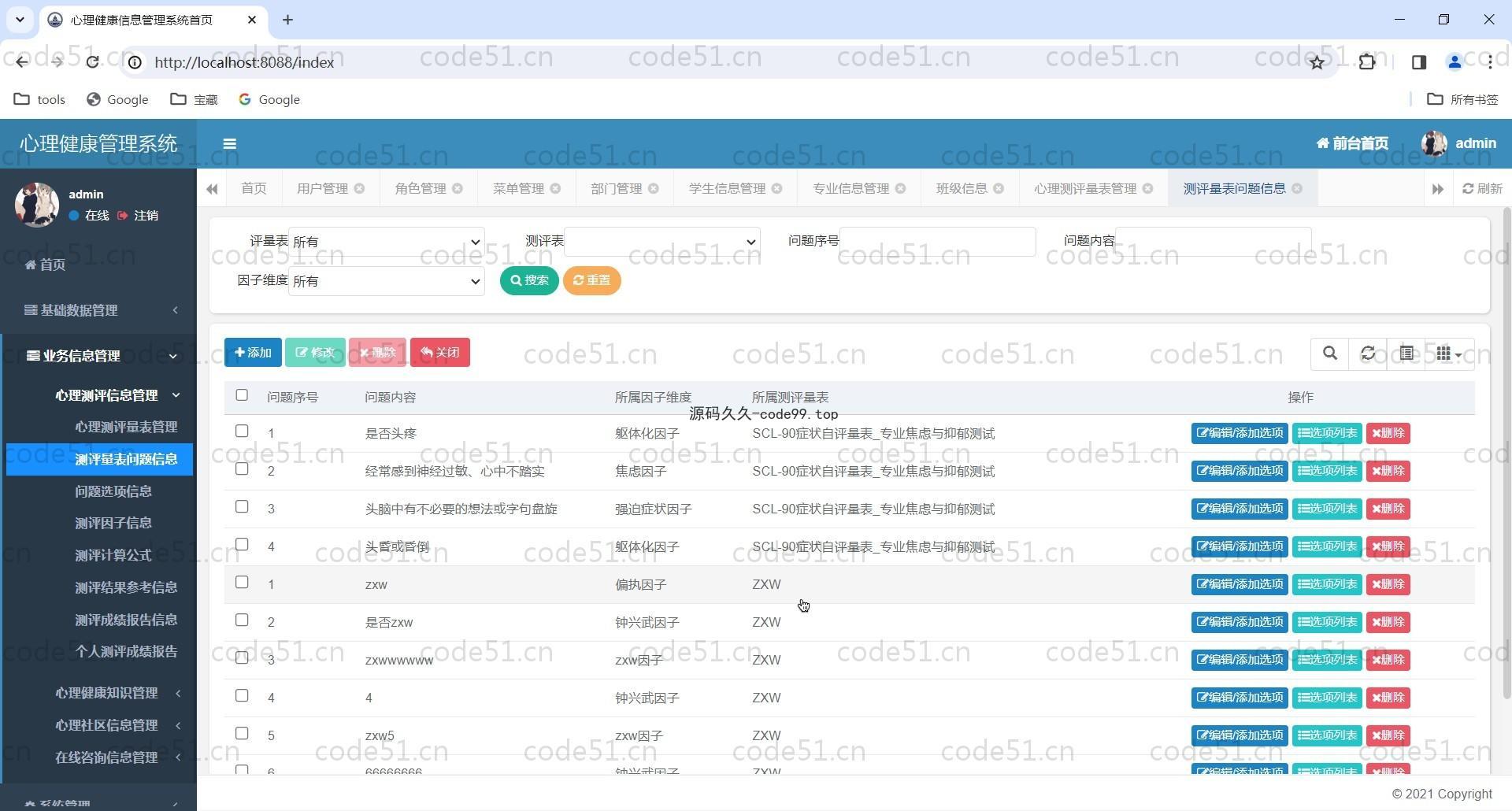Image resolution: width=1512 pixels, height=811 pixels.
Task: Open 选项列表 for 是否zxw row
Action: coord(1327,622)
